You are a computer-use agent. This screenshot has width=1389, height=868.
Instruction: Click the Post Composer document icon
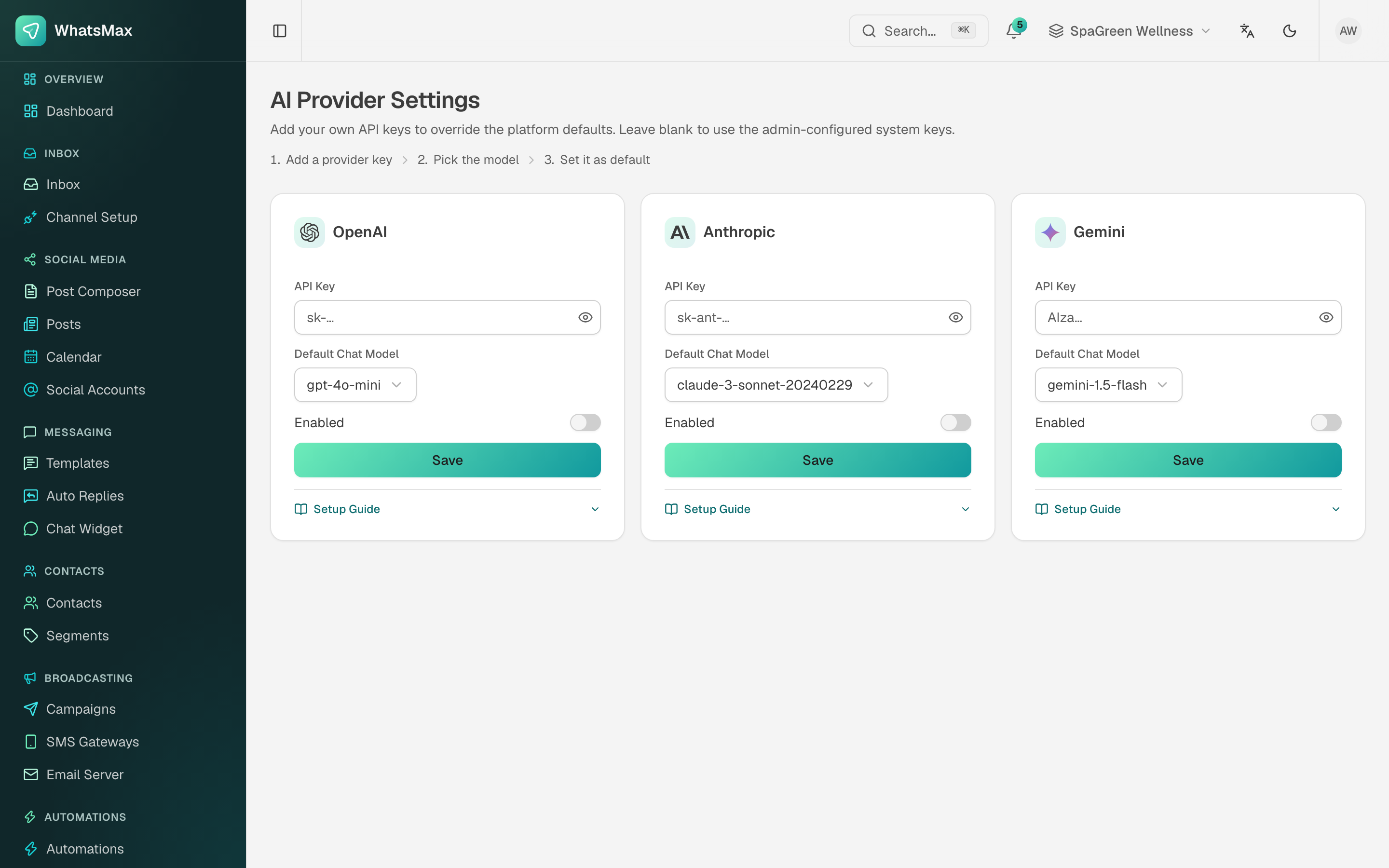pyautogui.click(x=30, y=292)
